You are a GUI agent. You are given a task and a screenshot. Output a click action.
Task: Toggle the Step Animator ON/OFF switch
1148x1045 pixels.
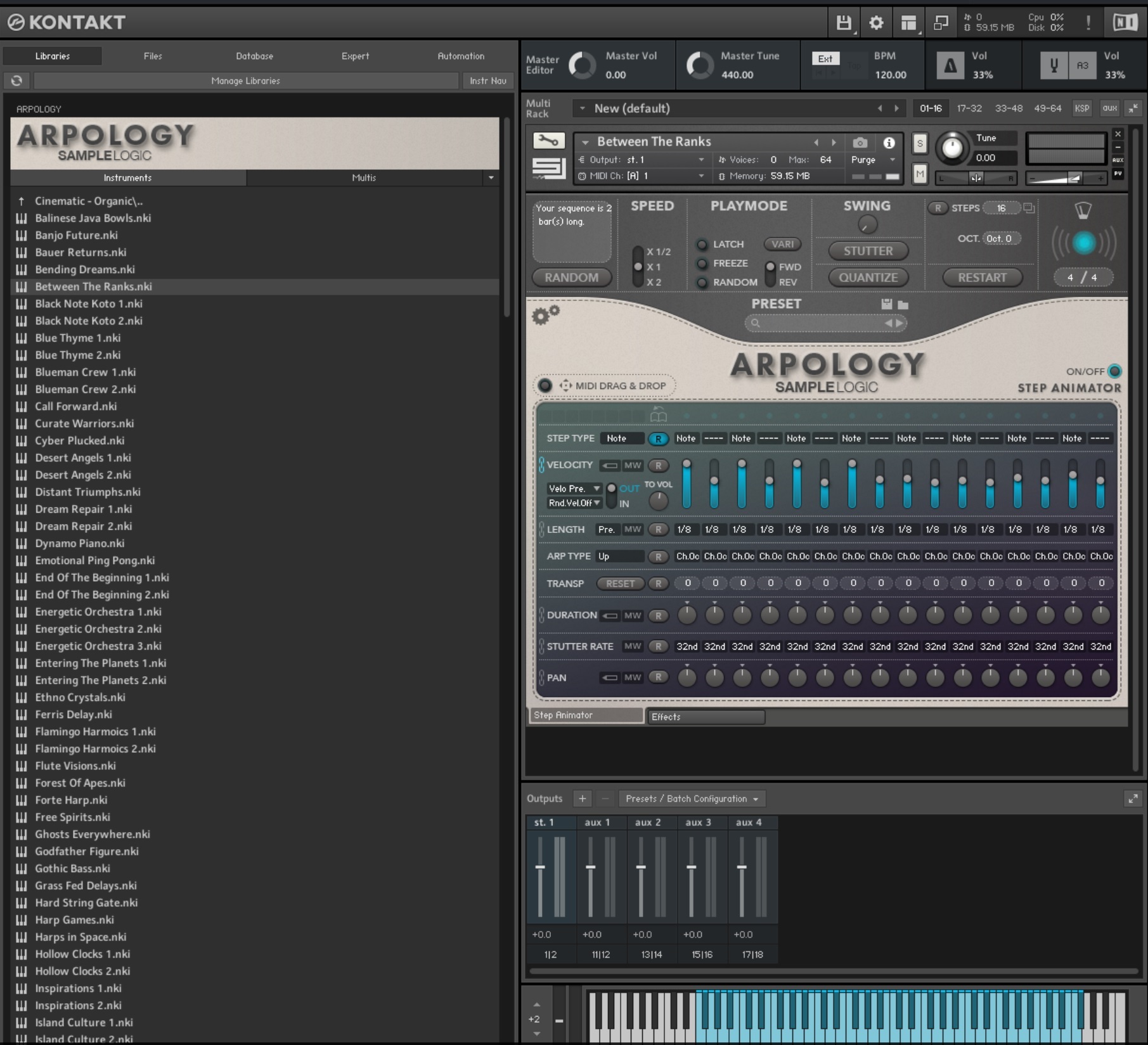point(1114,372)
